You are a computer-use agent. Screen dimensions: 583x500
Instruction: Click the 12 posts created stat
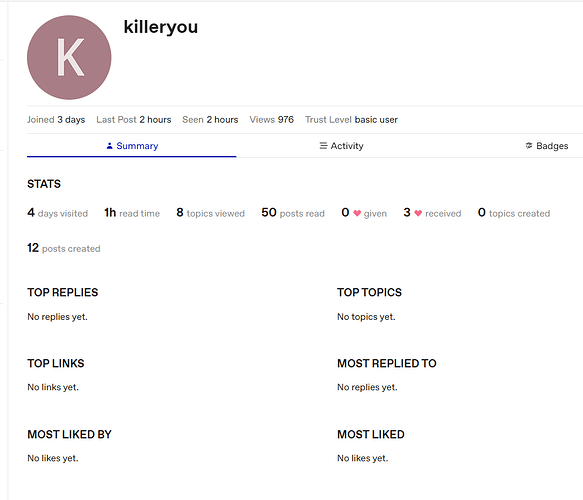click(x=64, y=248)
